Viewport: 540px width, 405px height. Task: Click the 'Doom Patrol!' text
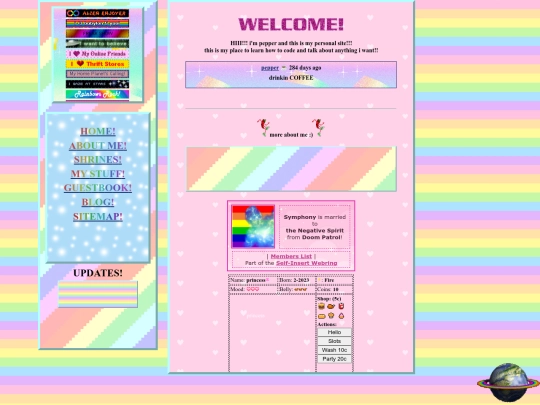(322, 237)
